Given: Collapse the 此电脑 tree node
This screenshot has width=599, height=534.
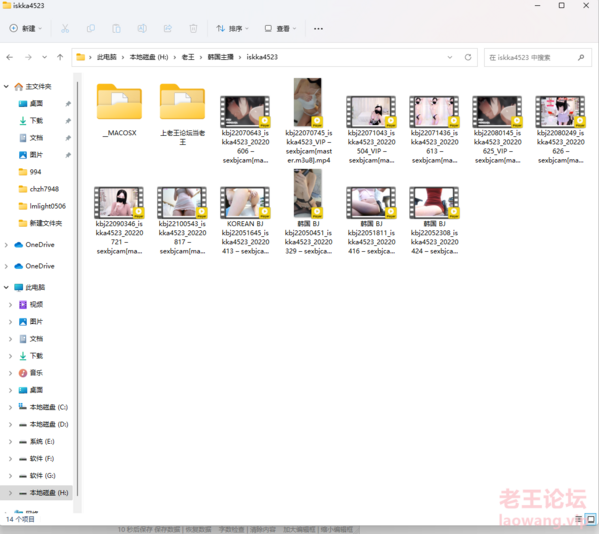Looking at the screenshot, I should (x=6, y=287).
